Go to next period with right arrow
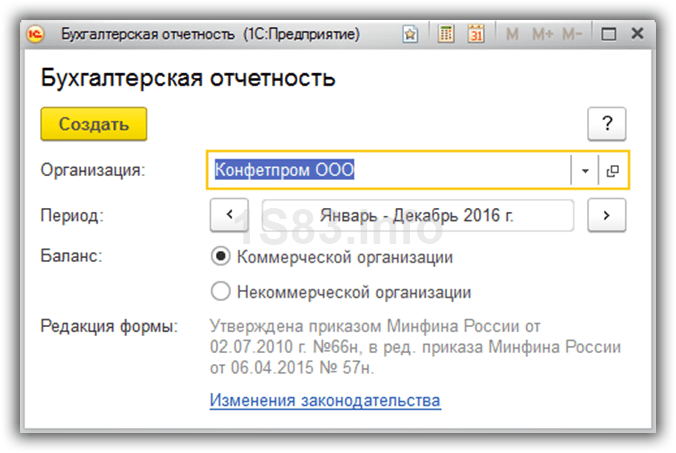The height and width of the screenshot is (453, 676). click(607, 215)
